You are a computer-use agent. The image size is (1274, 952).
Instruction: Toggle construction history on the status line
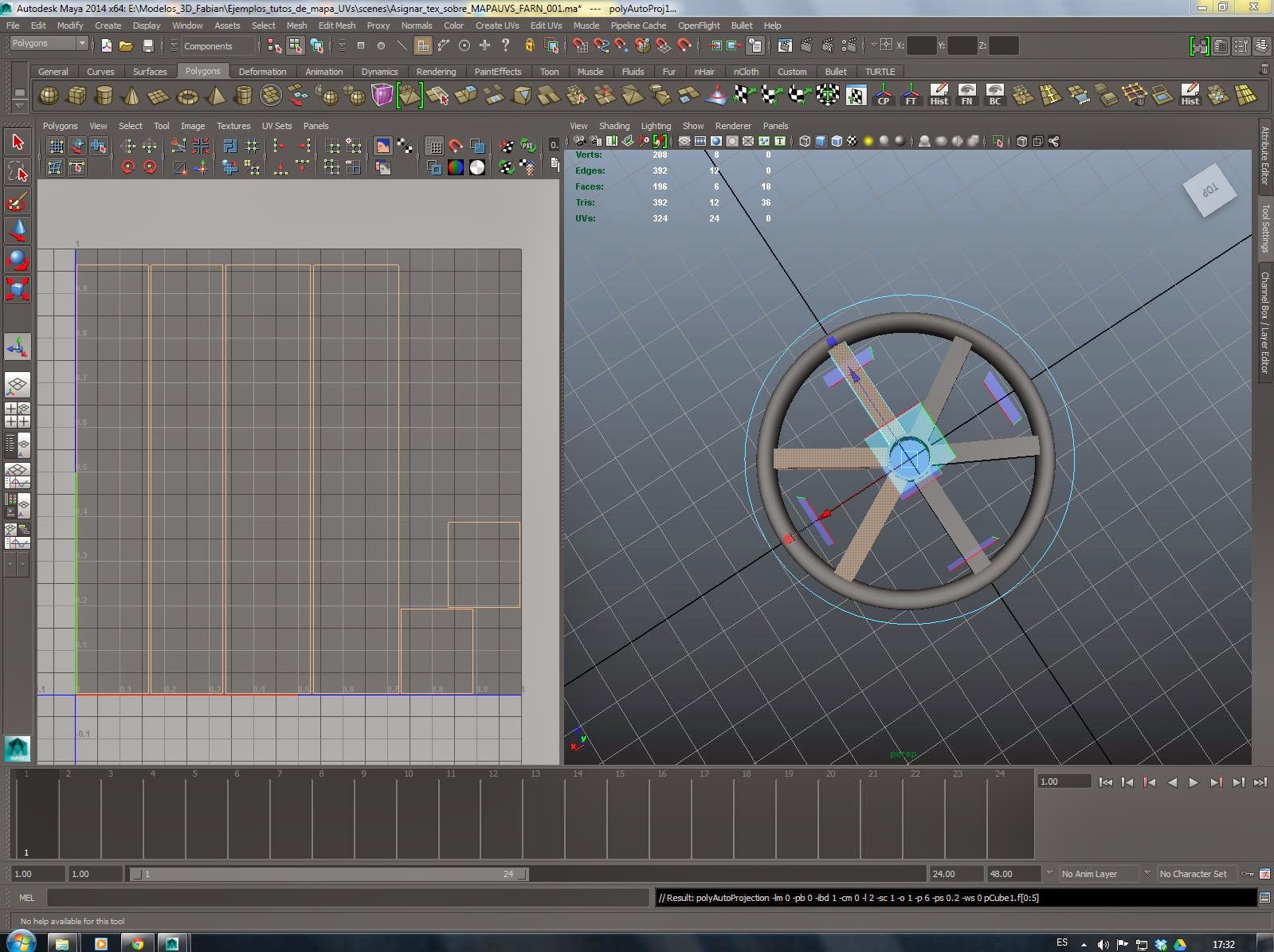(x=756, y=45)
